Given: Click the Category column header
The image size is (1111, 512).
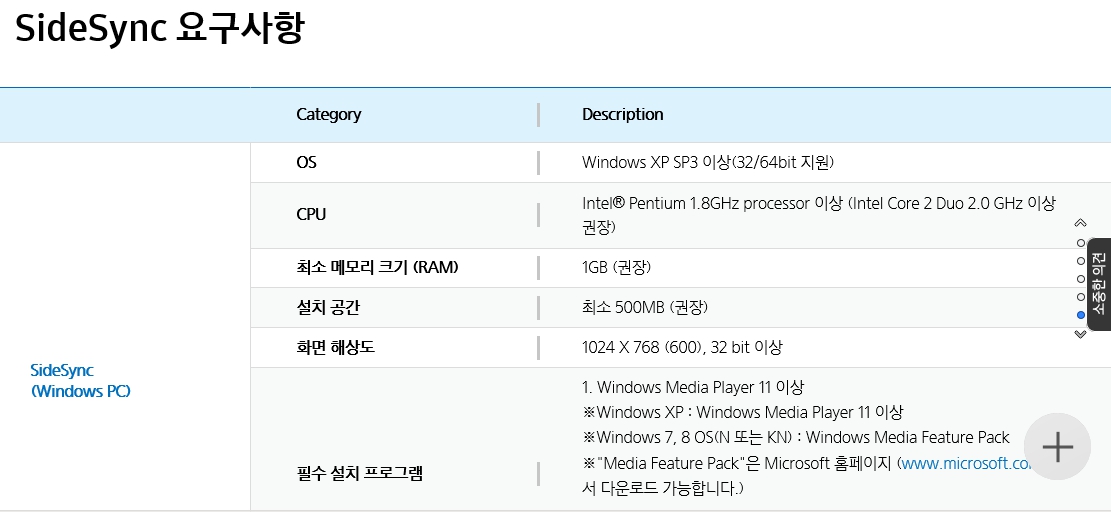Looking at the screenshot, I should click(329, 114).
